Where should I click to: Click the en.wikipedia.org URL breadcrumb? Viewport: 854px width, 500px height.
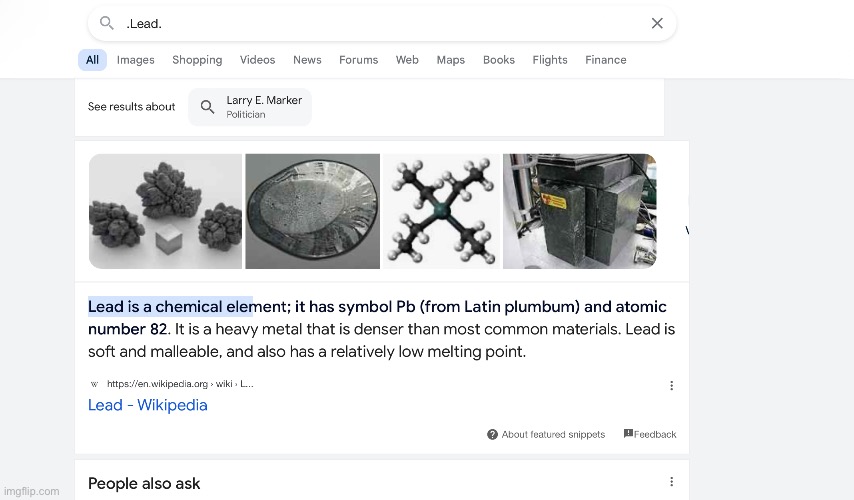click(180, 384)
